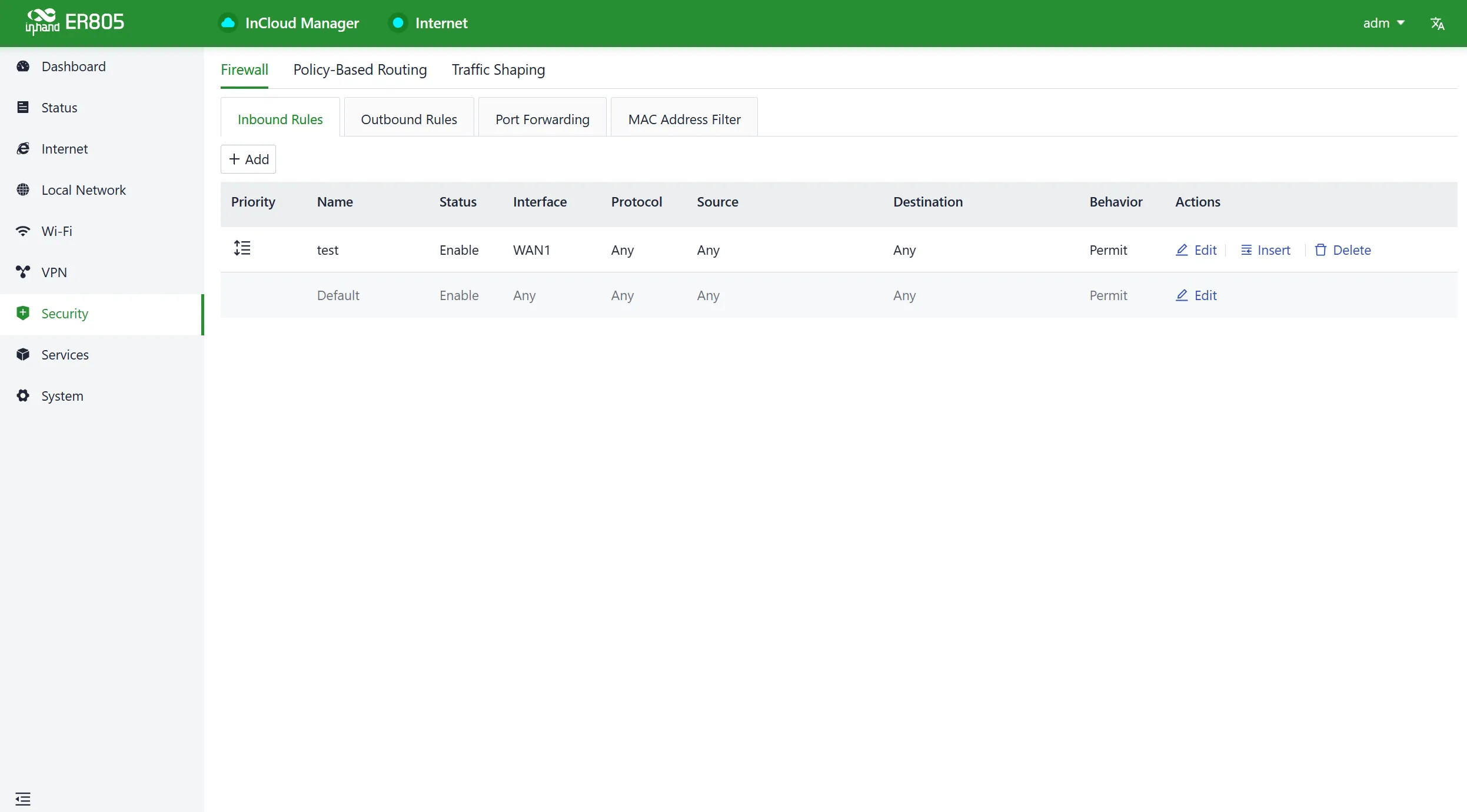
Task: Click the inHand ER805 logo
Action: click(75, 22)
